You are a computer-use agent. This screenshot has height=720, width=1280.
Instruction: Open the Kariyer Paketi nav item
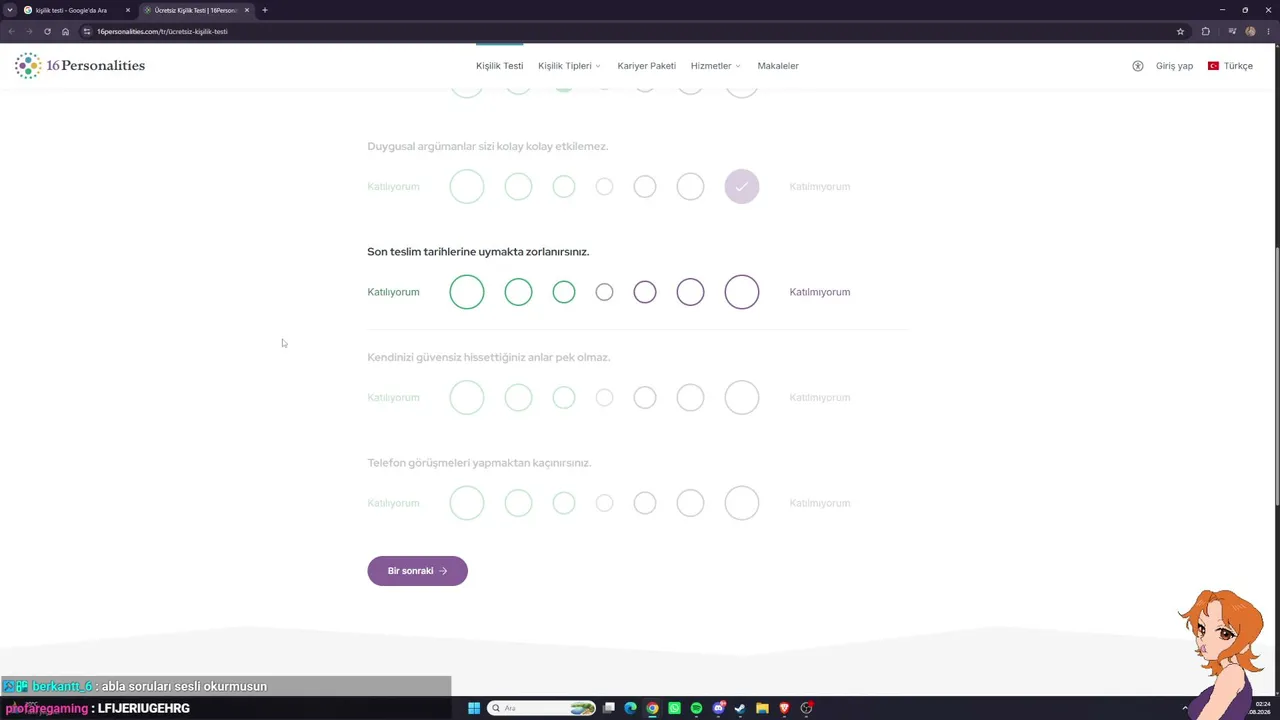coord(646,66)
